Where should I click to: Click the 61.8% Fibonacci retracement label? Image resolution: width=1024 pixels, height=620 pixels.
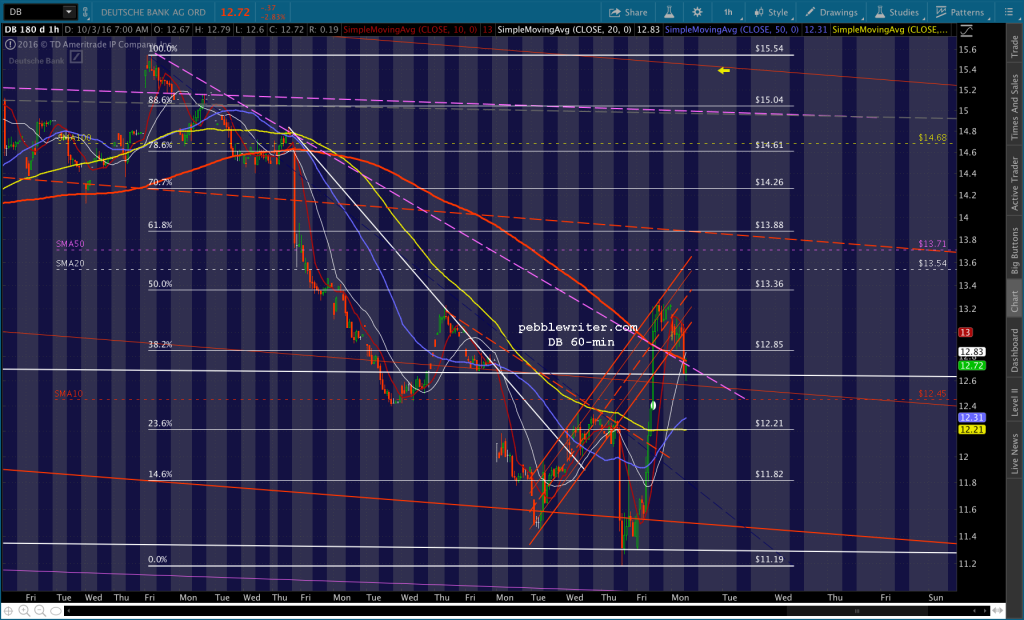pos(160,225)
